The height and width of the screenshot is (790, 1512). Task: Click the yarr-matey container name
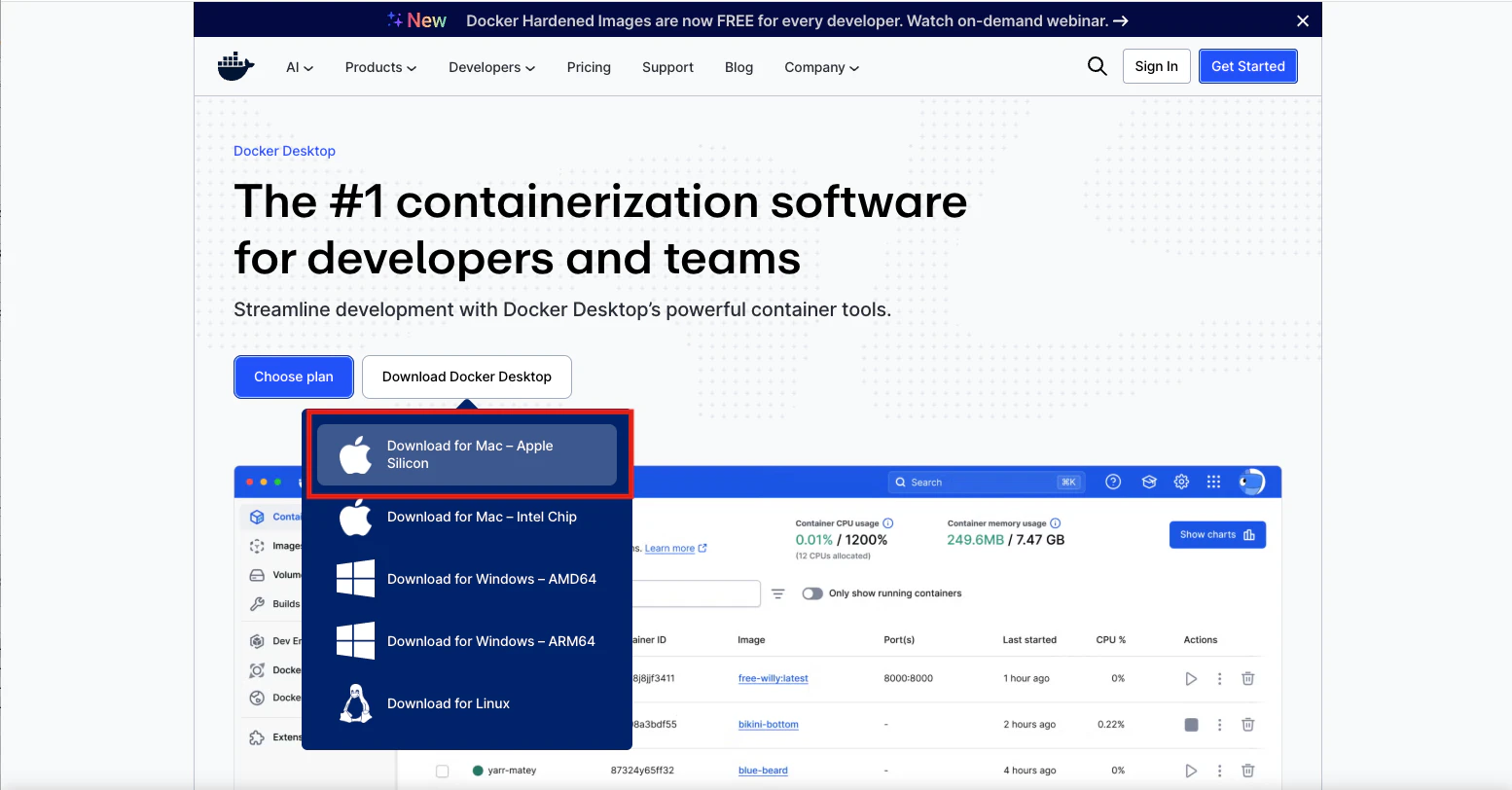click(x=512, y=771)
